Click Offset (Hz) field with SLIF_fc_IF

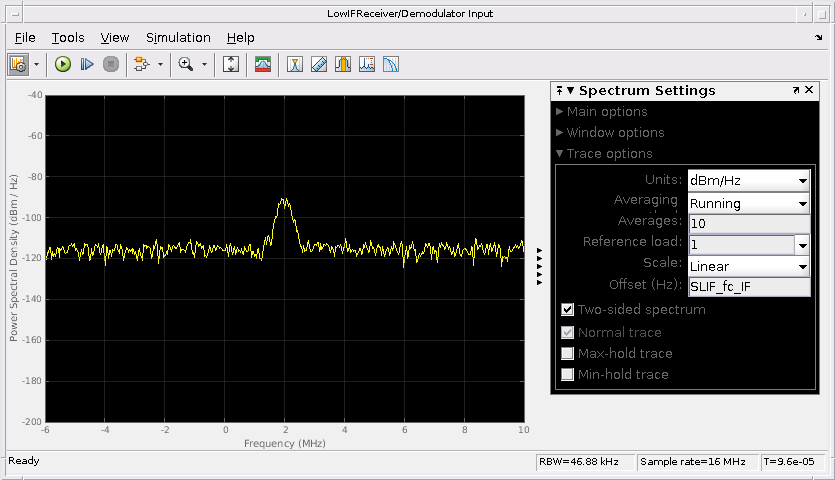pyautogui.click(x=749, y=287)
